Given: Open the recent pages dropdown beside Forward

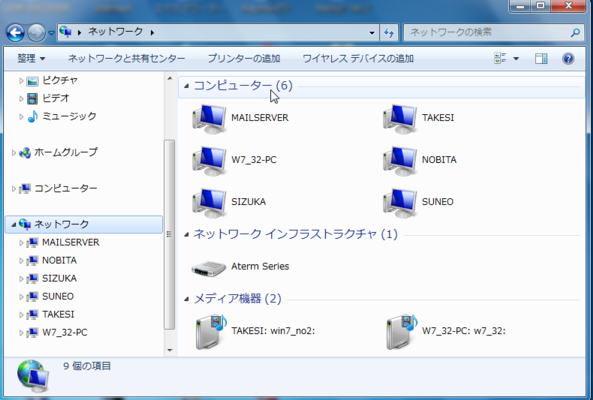Looking at the screenshot, I should [x=51, y=33].
